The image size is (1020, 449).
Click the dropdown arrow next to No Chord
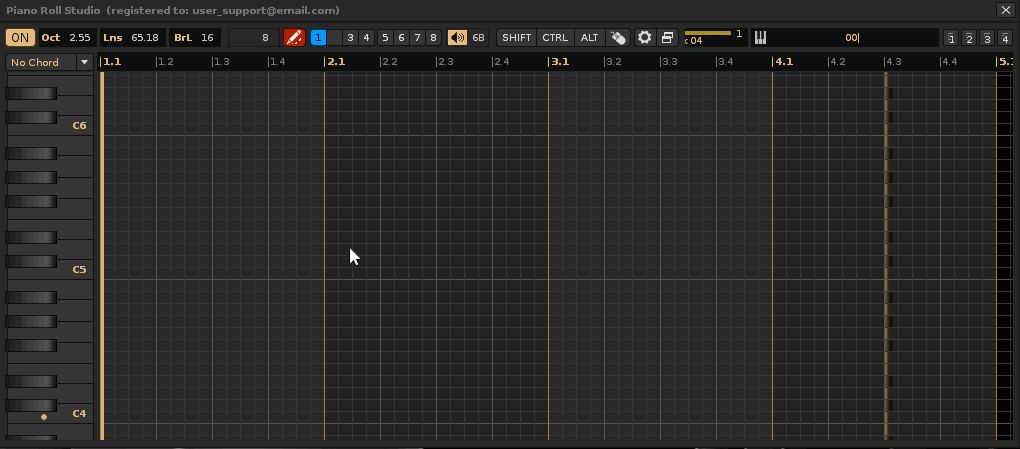84,62
